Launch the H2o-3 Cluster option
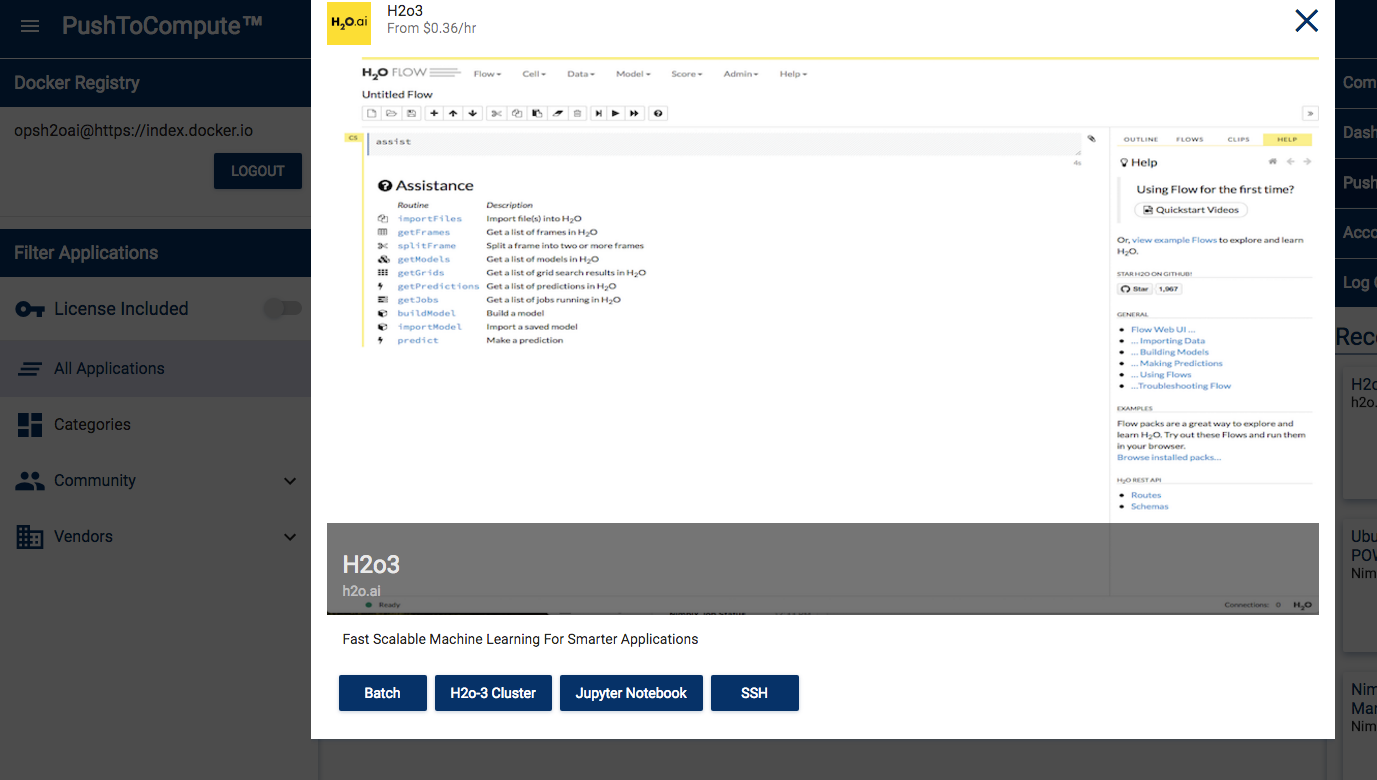The image size is (1377, 780). coord(493,693)
